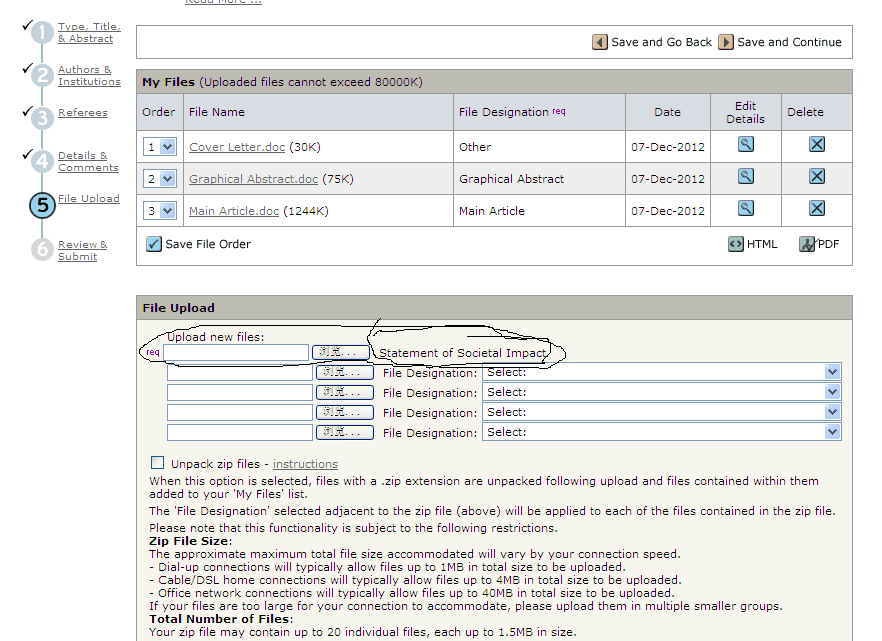882x641 pixels.
Task: Open order dropdown for Graphical Abstract.doc
Action: tap(160, 179)
